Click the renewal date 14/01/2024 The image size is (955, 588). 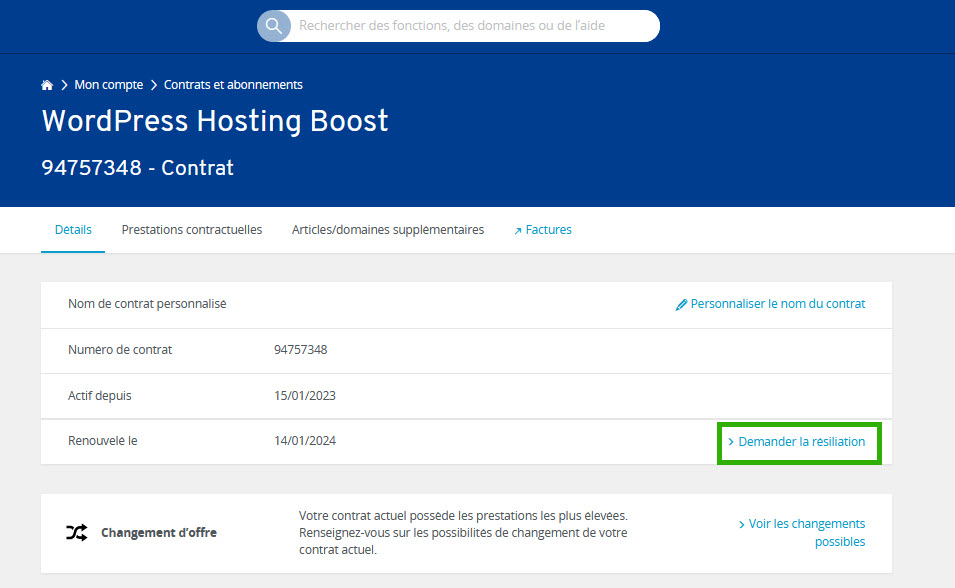(305, 441)
